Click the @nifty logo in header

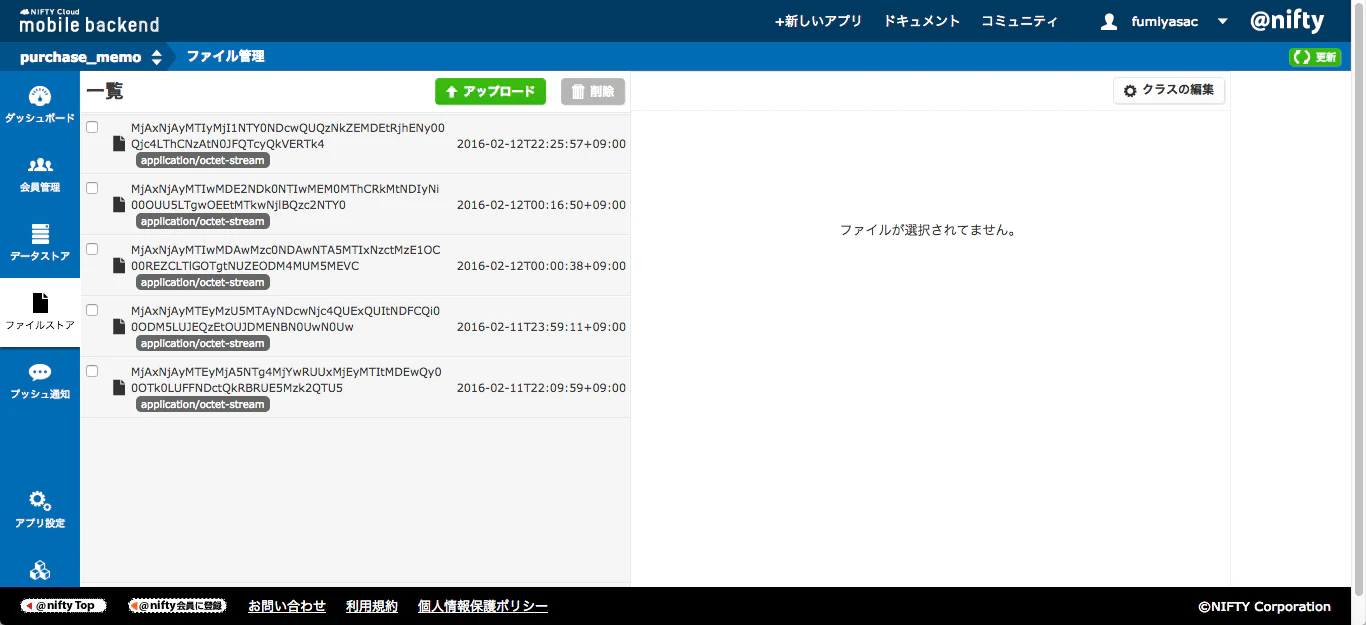pos(1287,21)
